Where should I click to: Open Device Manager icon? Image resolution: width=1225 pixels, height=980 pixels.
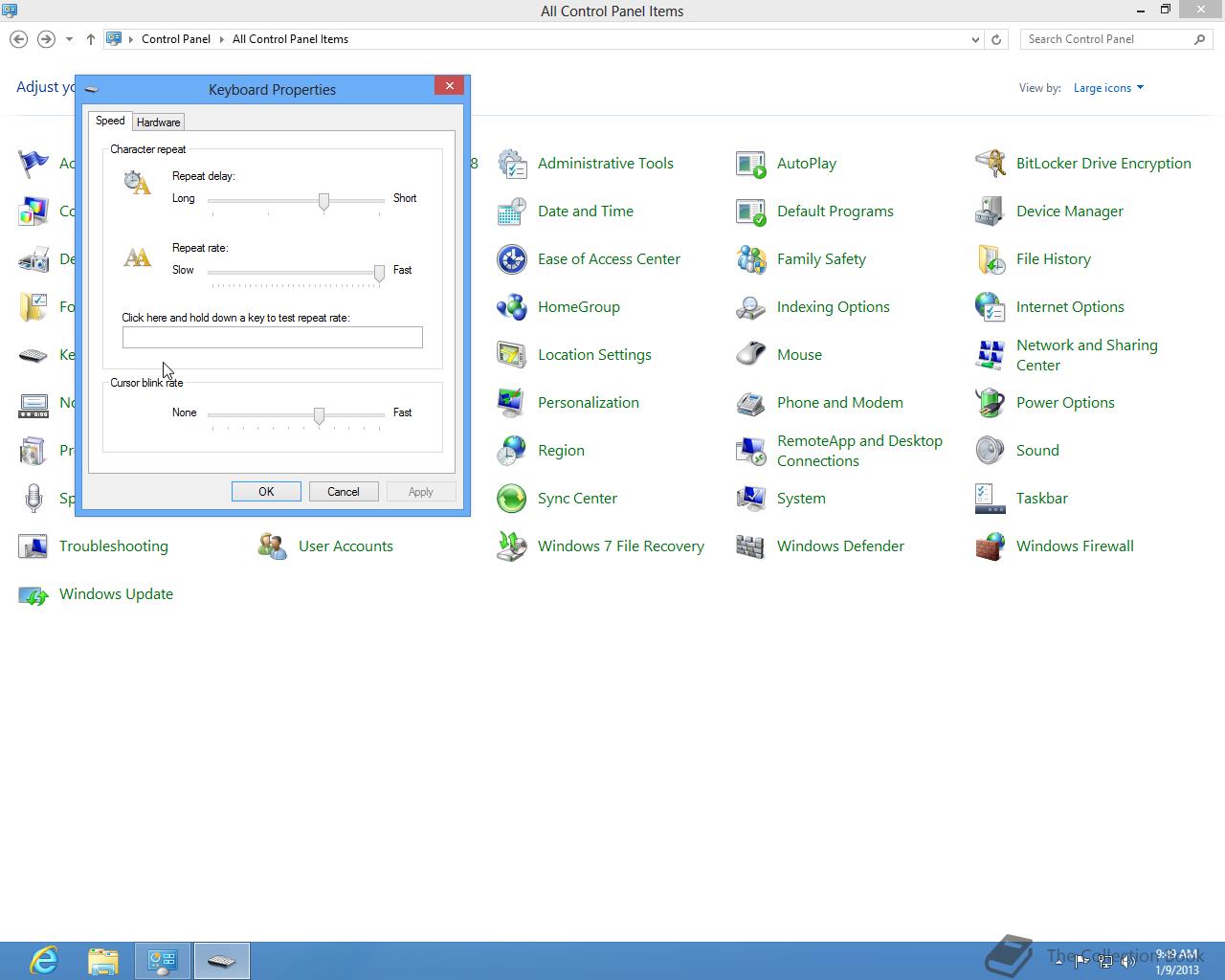(x=991, y=212)
